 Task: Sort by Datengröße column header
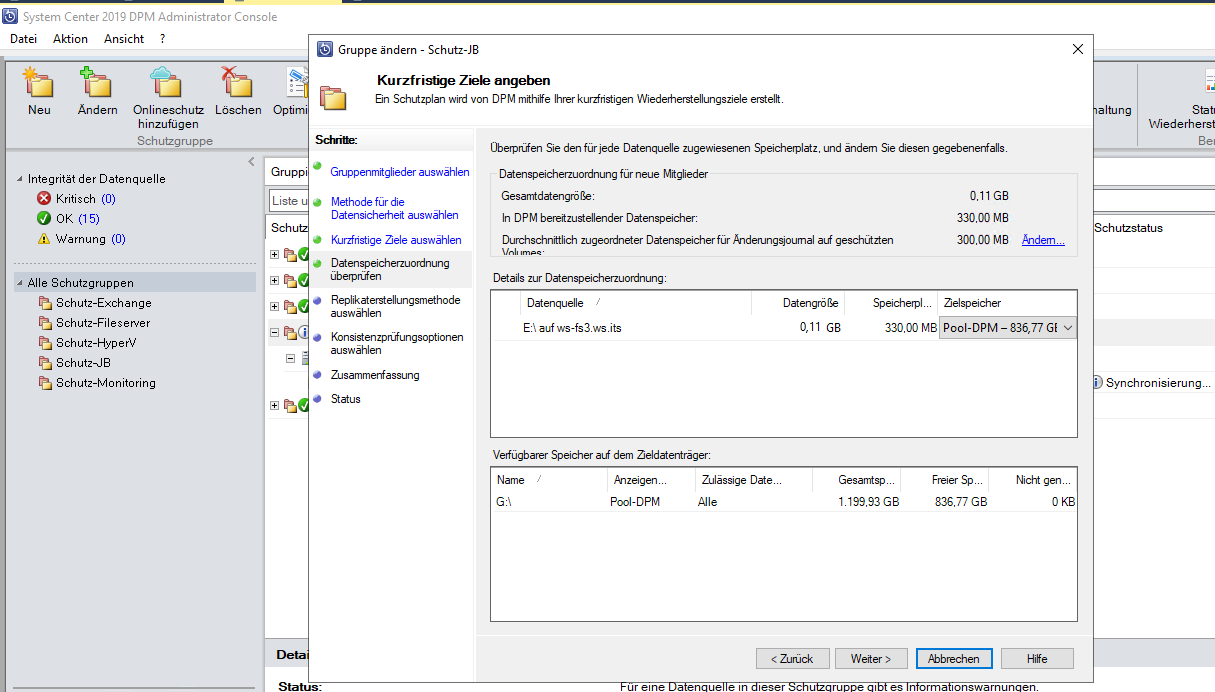click(798, 303)
